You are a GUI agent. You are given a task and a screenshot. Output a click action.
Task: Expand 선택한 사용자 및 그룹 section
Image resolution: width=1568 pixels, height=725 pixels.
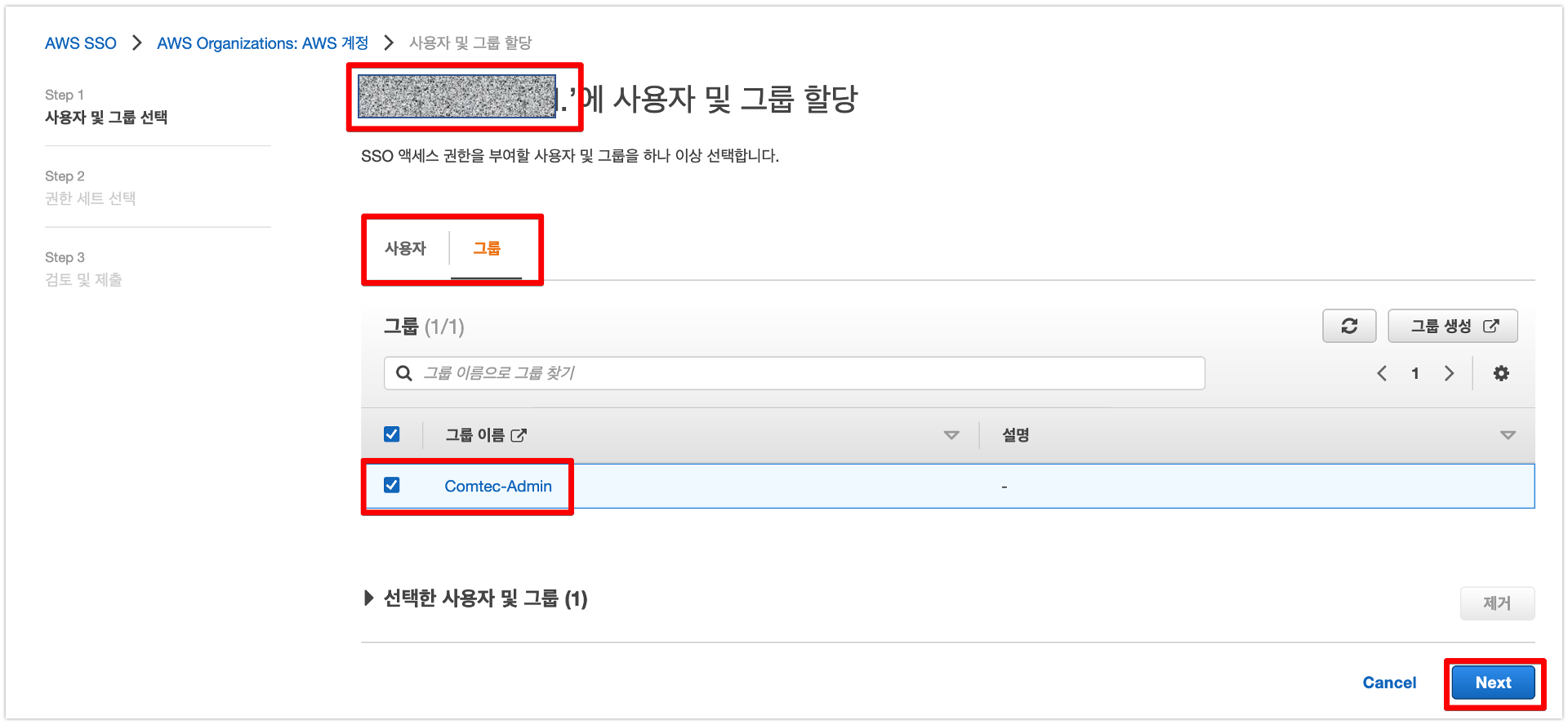coord(368,598)
